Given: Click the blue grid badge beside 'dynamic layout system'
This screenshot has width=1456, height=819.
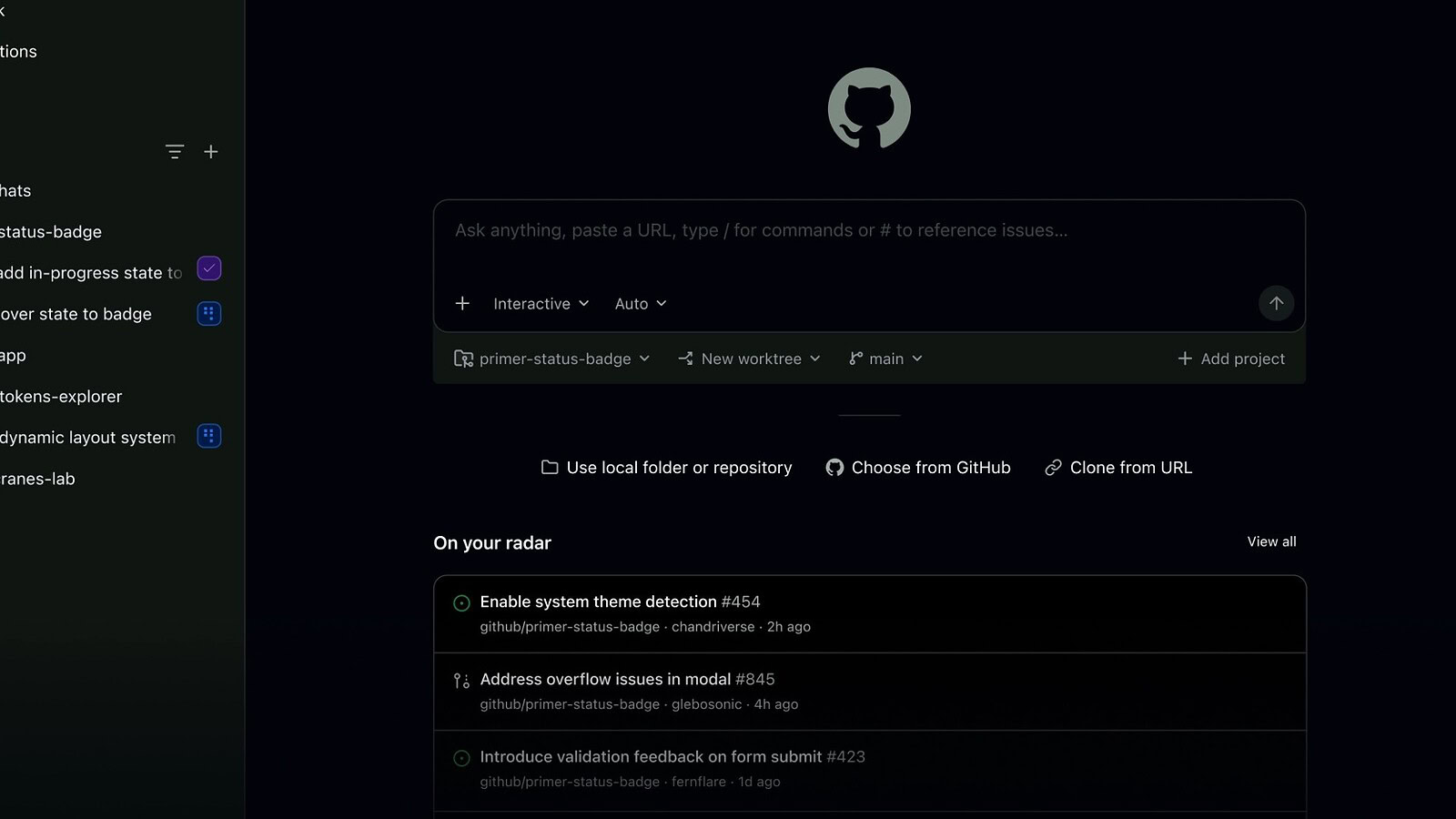Looking at the screenshot, I should pyautogui.click(x=209, y=436).
